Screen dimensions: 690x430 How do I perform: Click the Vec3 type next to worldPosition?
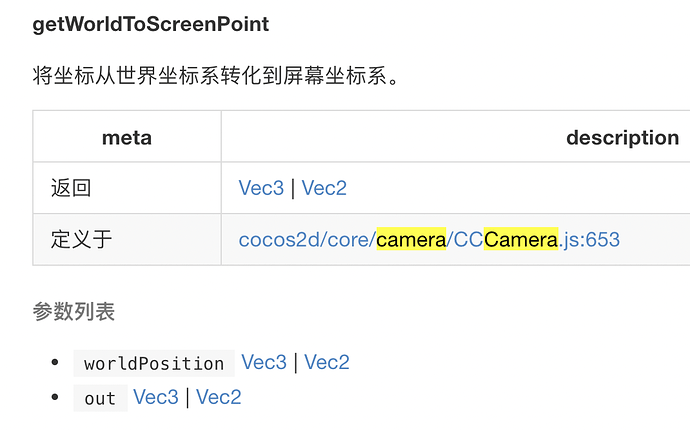pyautogui.click(x=264, y=362)
